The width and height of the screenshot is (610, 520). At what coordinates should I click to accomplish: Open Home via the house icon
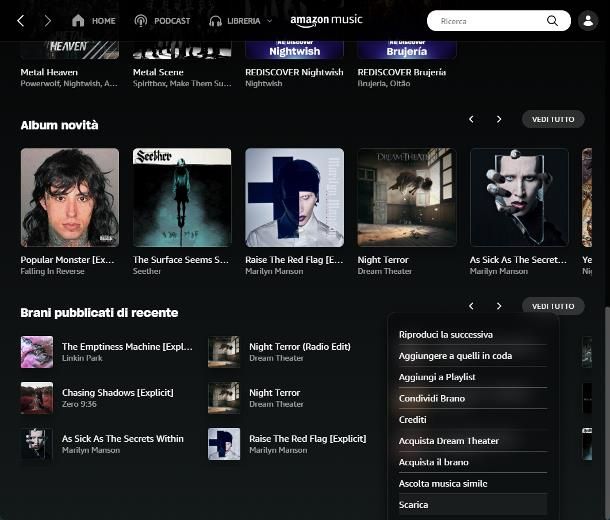point(78,21)
